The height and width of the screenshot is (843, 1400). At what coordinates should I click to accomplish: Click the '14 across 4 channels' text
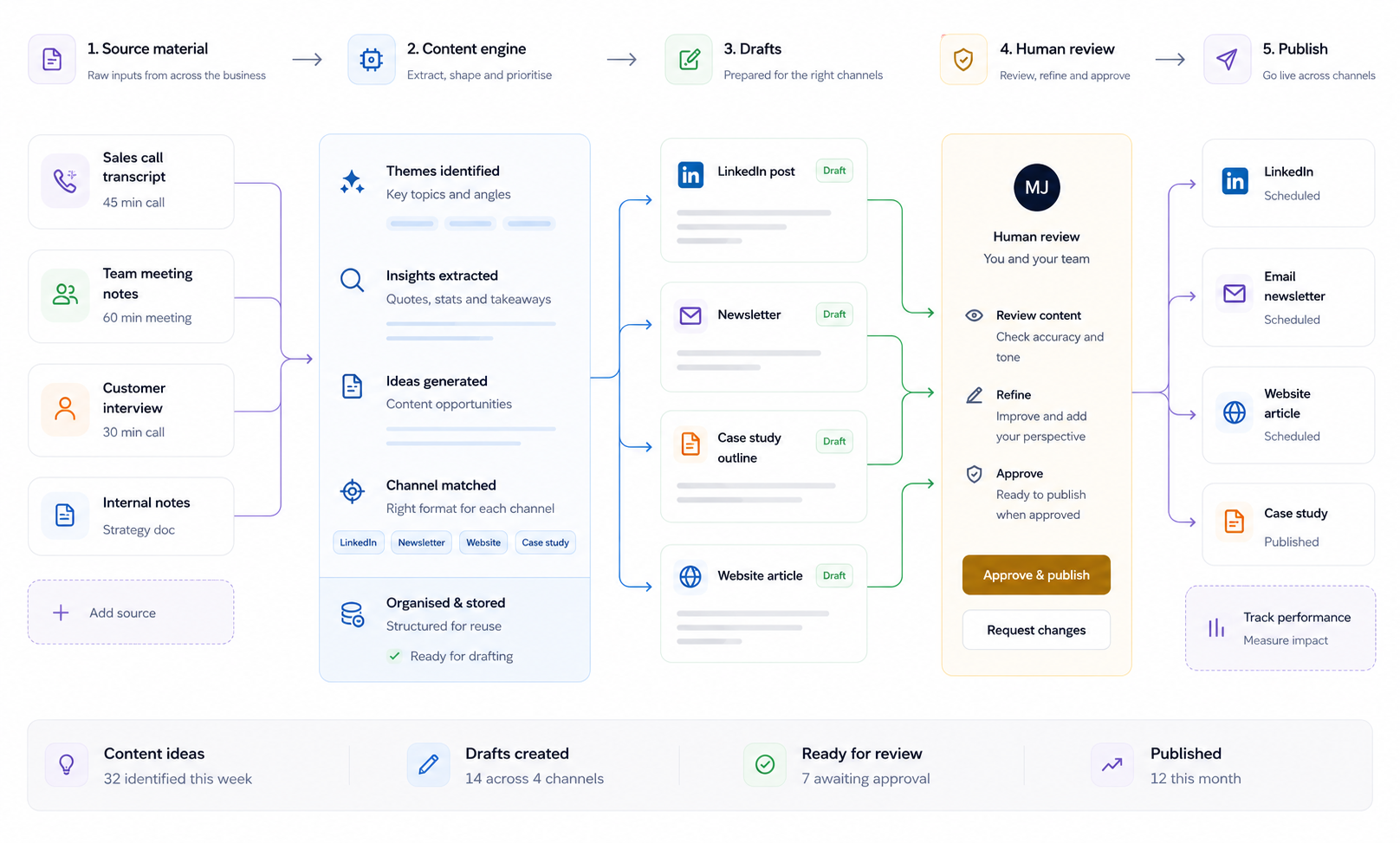point(535,779)
